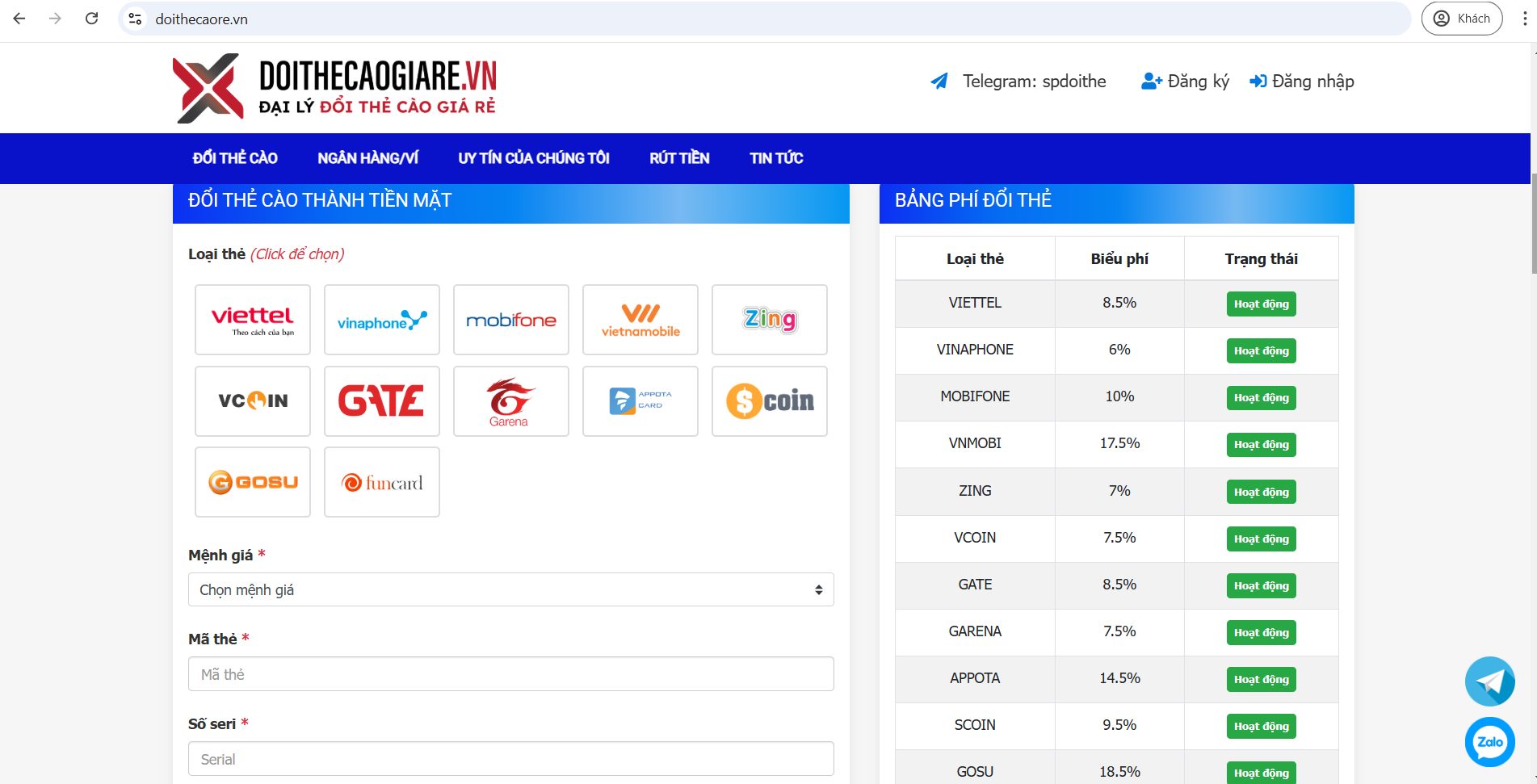Screen dimensions: 1537x784
Task: Click Hoạt động badge for APPOTA
Action: [x=1262, y=680]
